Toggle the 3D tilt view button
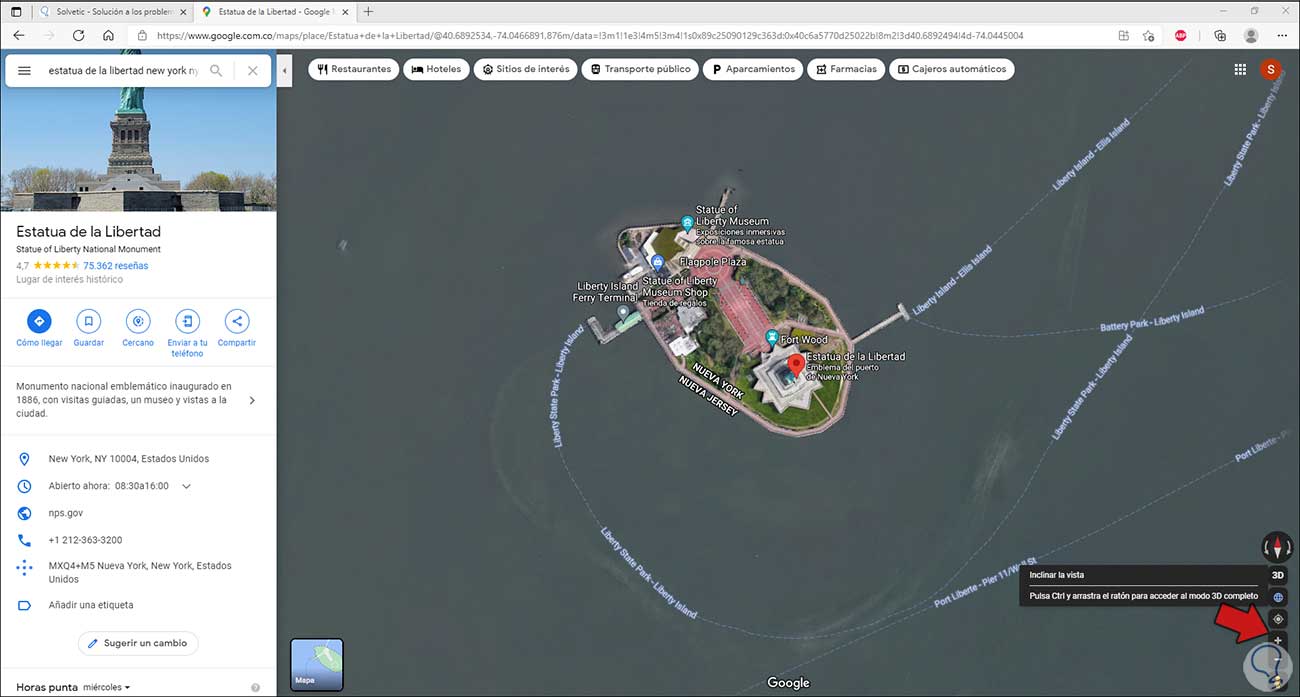This screenshot has width=1300, height=697. click(x=1278, y=575)
